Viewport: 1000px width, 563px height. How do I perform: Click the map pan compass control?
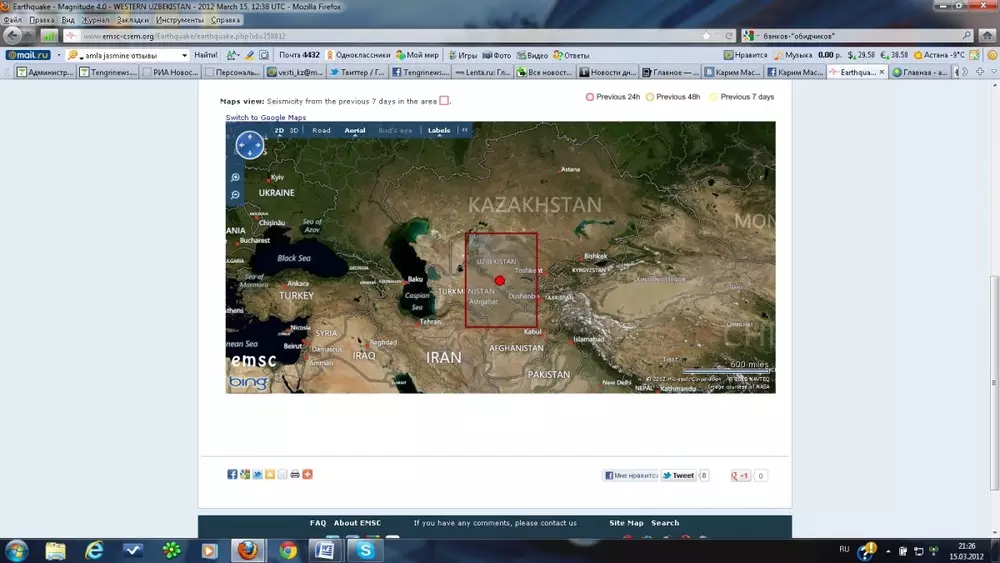(x=249, y=146)
